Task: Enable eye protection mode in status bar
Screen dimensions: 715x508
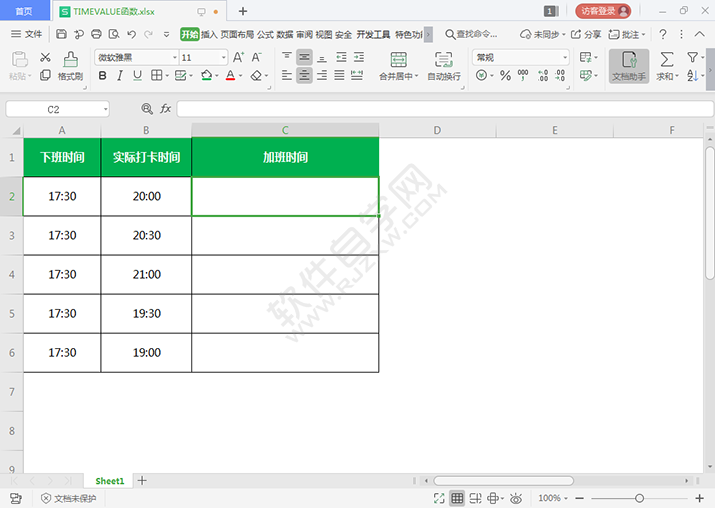Action: coord(516,498)
